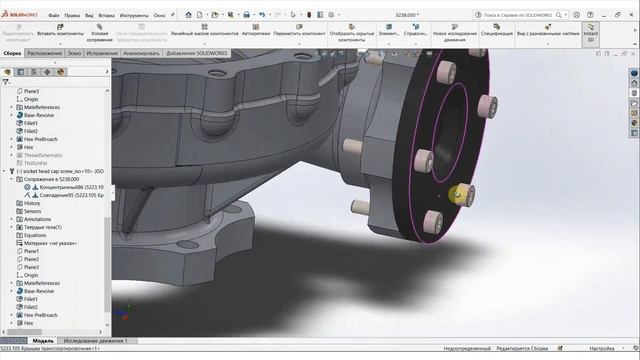Create a new document with New icon
Screen dimensions: 640x360
(200, 15)
